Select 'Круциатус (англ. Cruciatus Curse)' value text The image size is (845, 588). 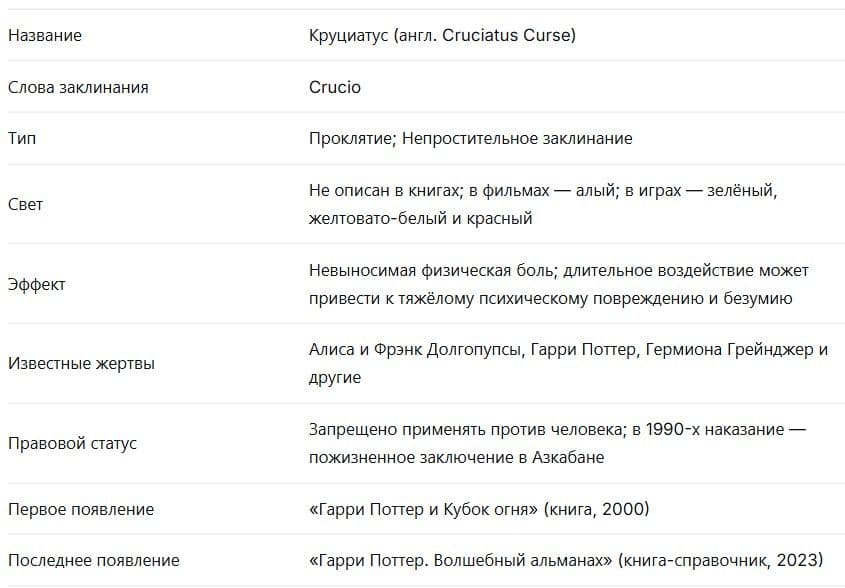[442, 36]
